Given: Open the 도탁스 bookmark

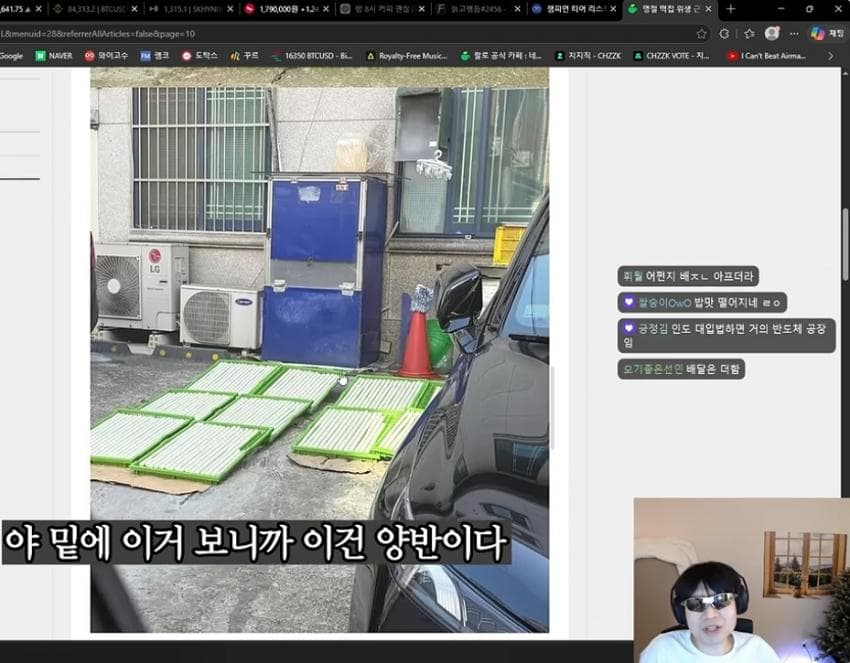Looking at the screenshot, I should coord(199,56).
